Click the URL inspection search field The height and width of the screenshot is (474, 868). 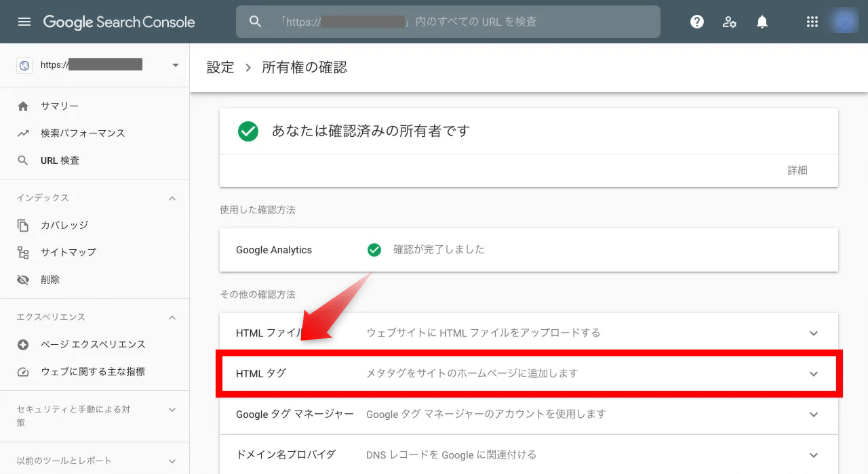click(x=448, y=22)
